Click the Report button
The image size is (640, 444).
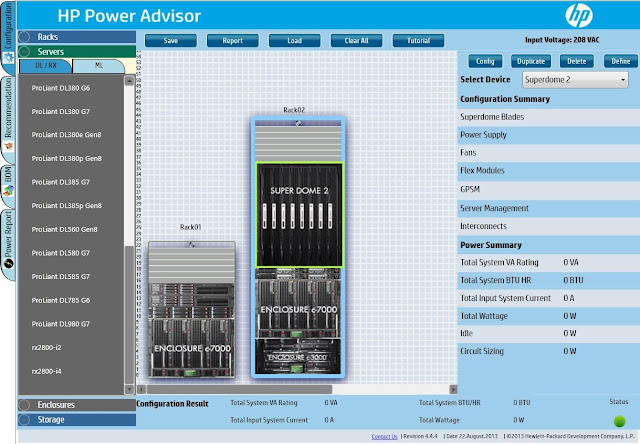point(233,40)
